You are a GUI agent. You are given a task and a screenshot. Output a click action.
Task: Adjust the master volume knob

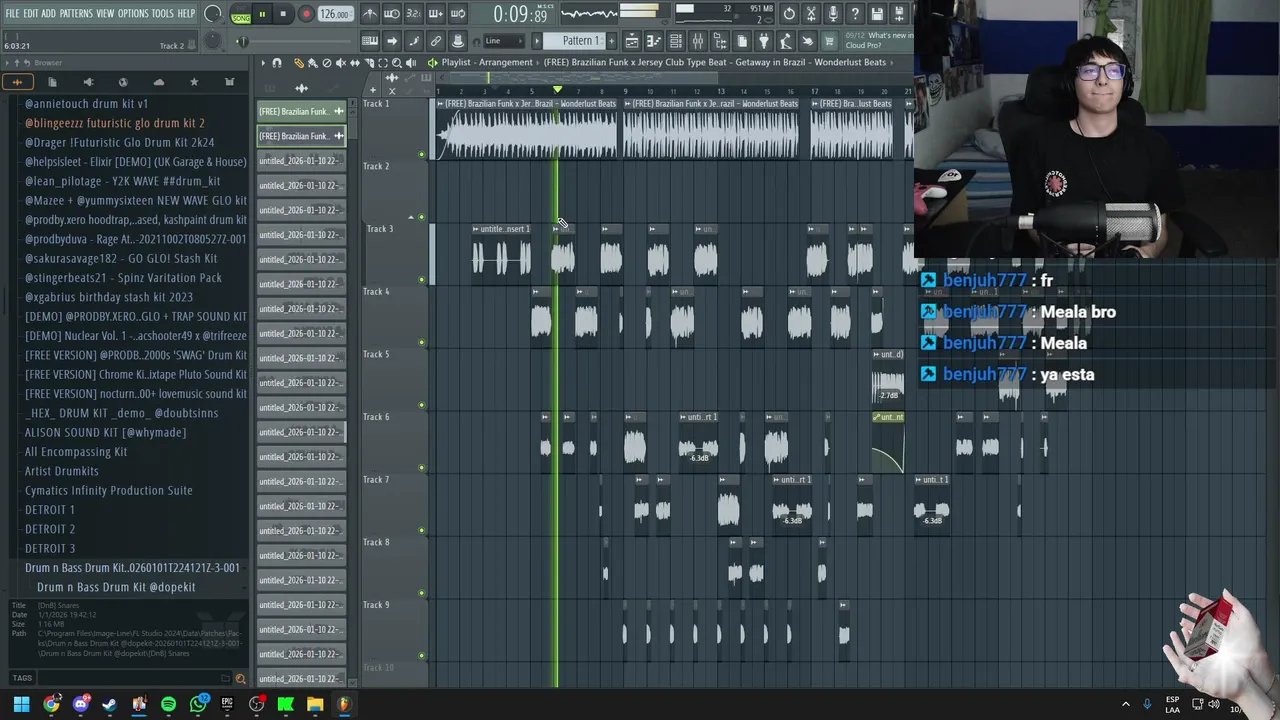coord(212,14)
